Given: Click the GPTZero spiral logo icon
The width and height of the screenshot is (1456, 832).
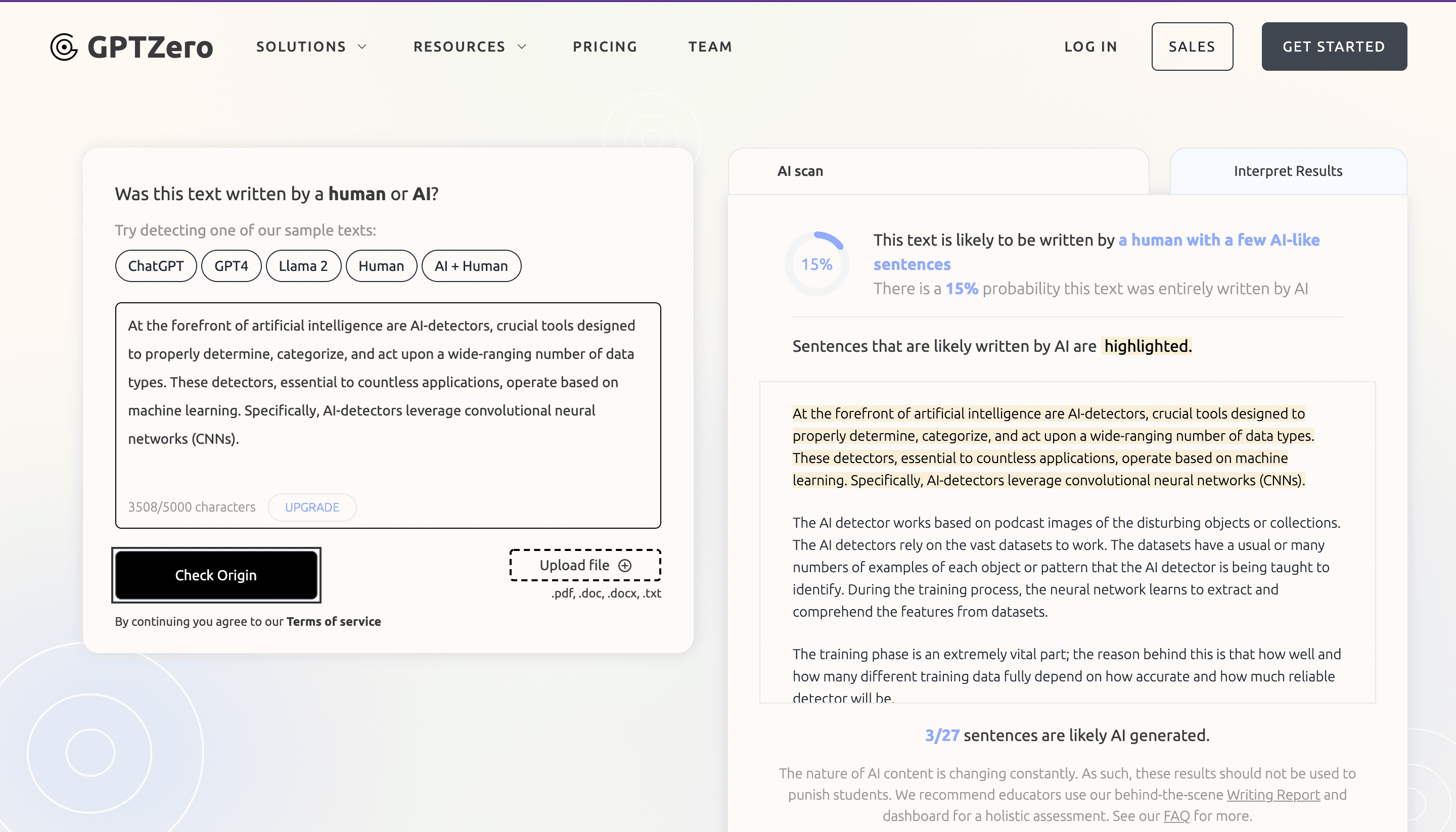Looking at the screenshot, I should 64,47.
